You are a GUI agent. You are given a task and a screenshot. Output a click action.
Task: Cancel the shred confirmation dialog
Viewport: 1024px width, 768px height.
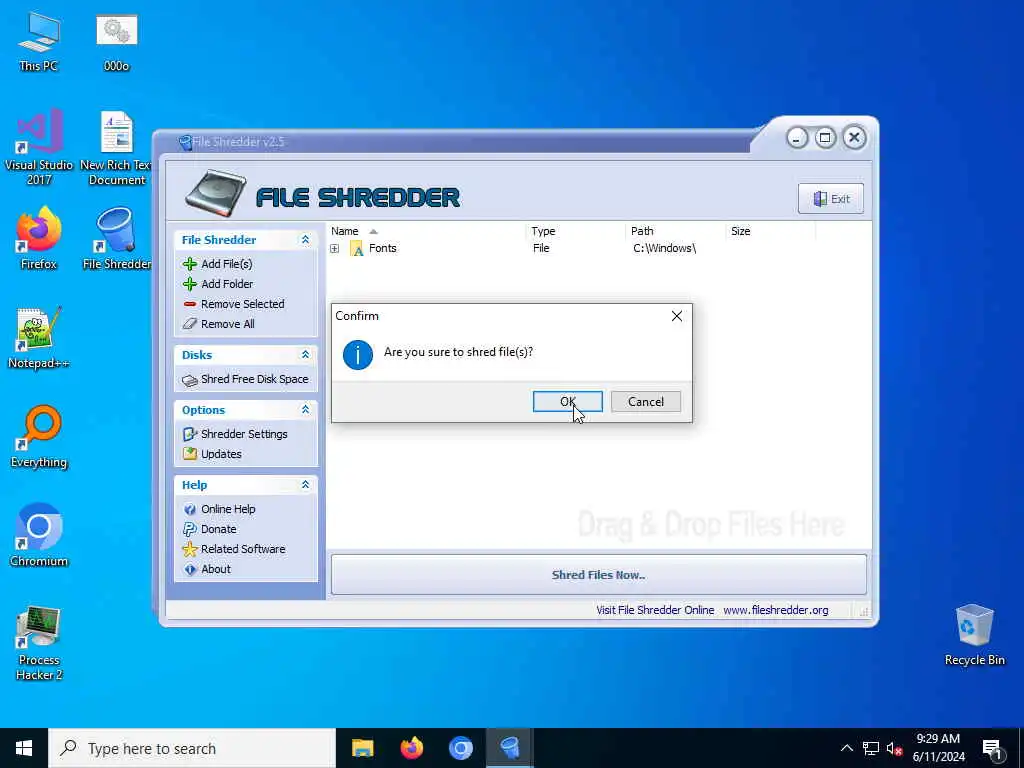(645, 402)
